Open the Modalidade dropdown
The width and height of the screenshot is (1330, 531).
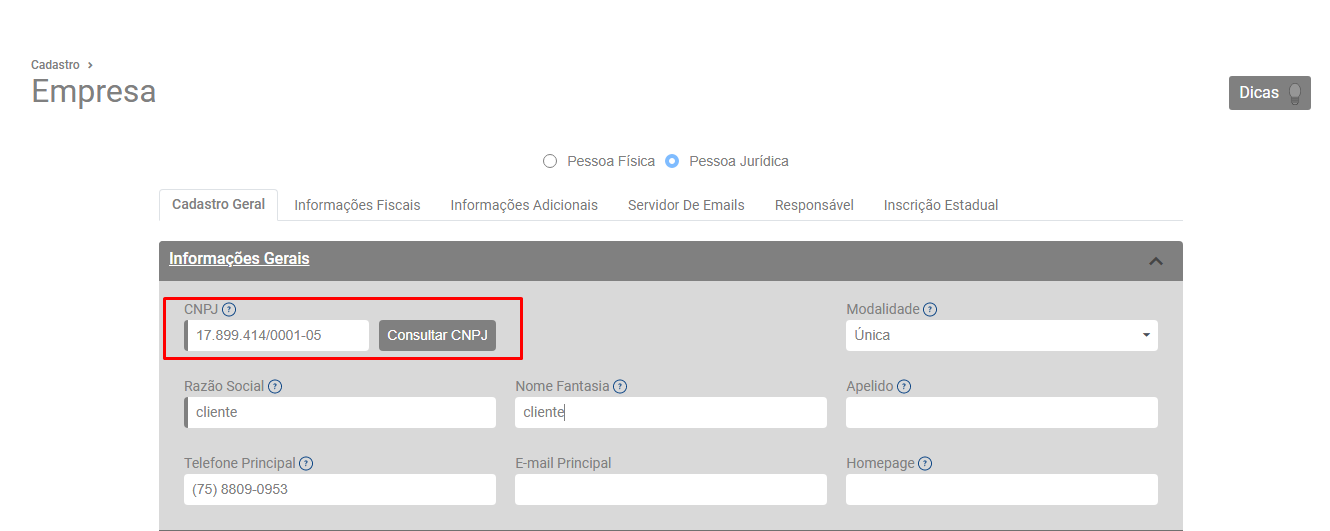click(x=1001, y=336)
